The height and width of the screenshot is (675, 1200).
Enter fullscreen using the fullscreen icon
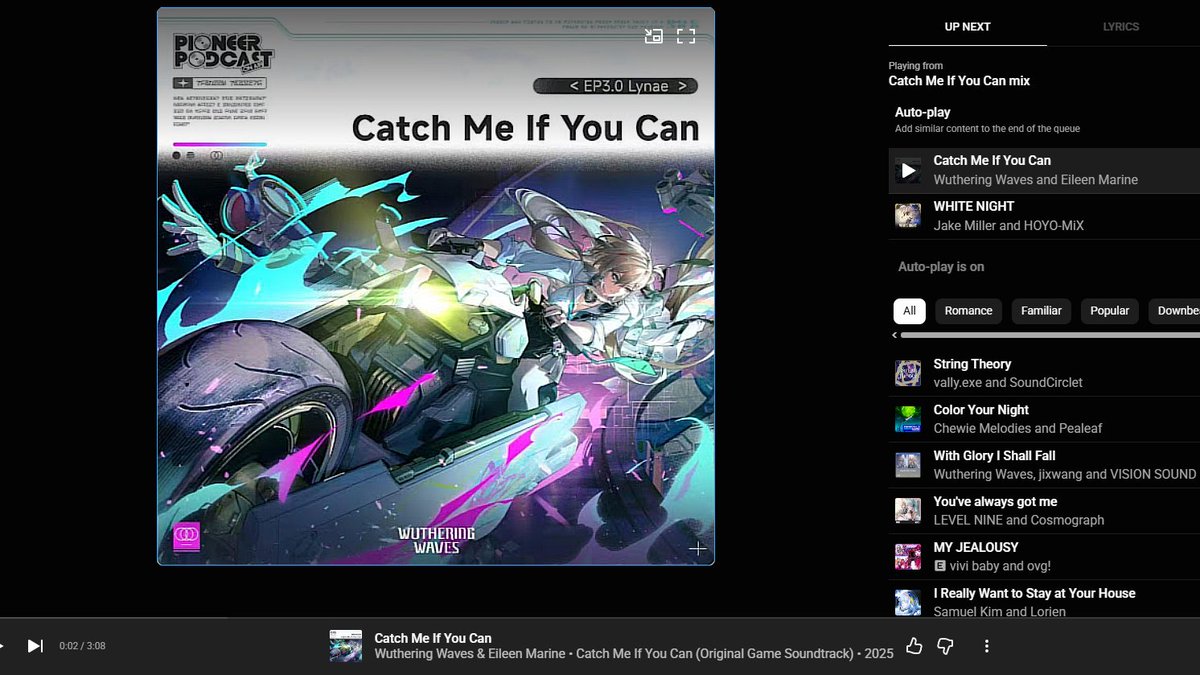pos(686,36)
